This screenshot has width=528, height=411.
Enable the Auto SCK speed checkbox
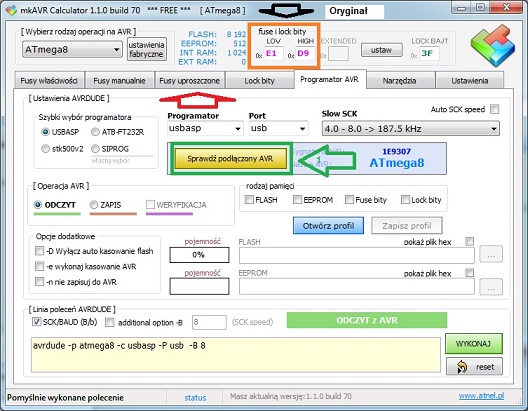pos(495,109)
